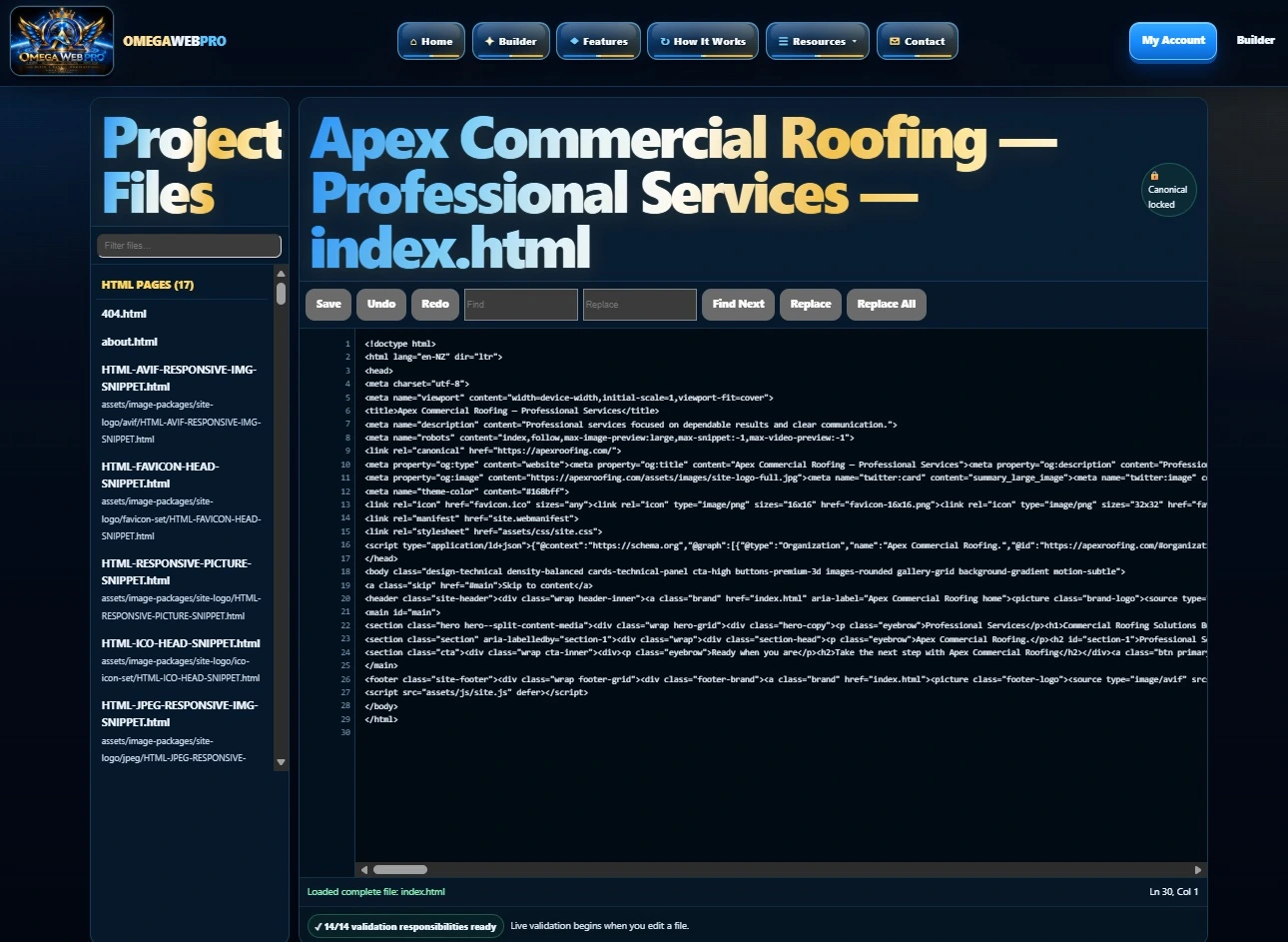Click file list scrollbar down arrow
The height and width of the screenshot is (942, 1288).
coord(281,762)
